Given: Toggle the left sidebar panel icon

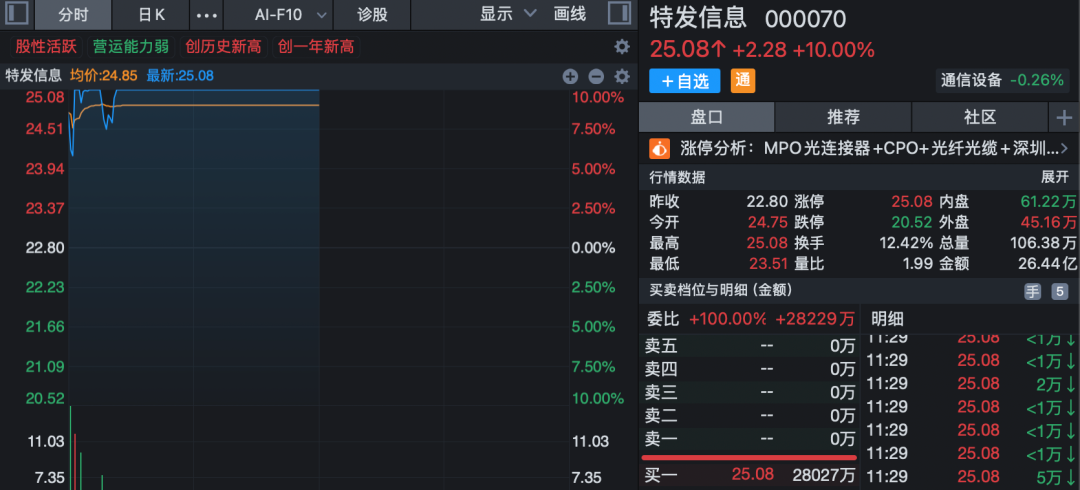Looking at the screenshot, I should pos(17,14).
